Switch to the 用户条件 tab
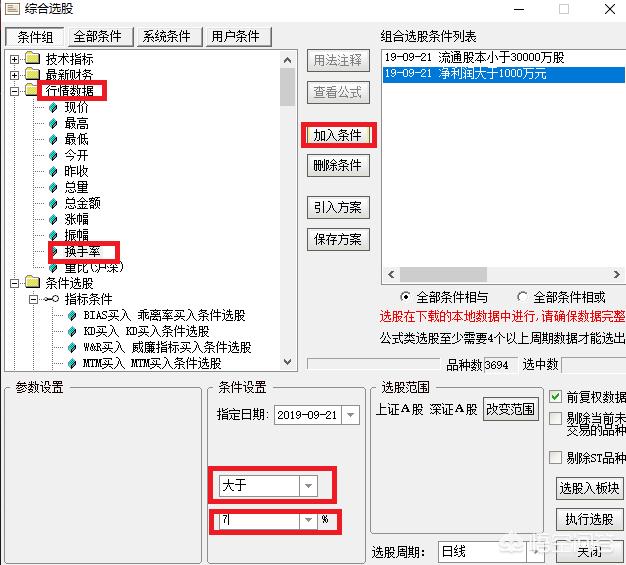This screenshot has width=626, height=565. [x=236, y=36]
